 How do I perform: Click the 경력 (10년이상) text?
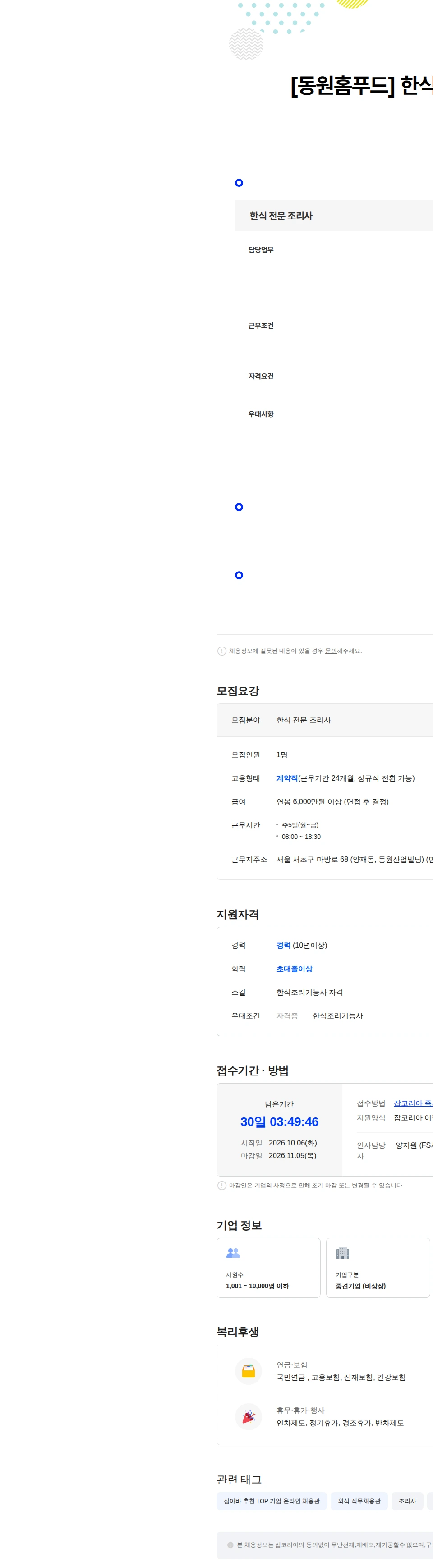point(302,945)
